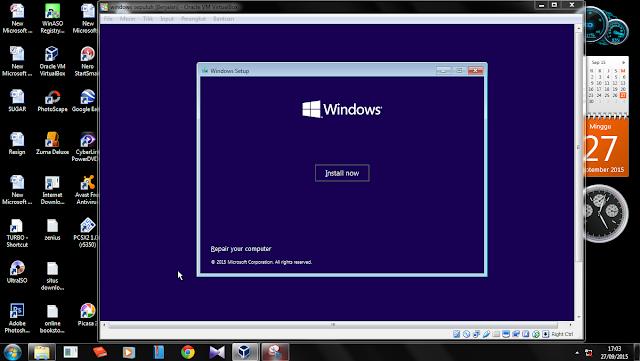Viewport: 640px width, 361px height.
Task: Open the File menu in VirtualBox
Action: (x=108, y=19)
